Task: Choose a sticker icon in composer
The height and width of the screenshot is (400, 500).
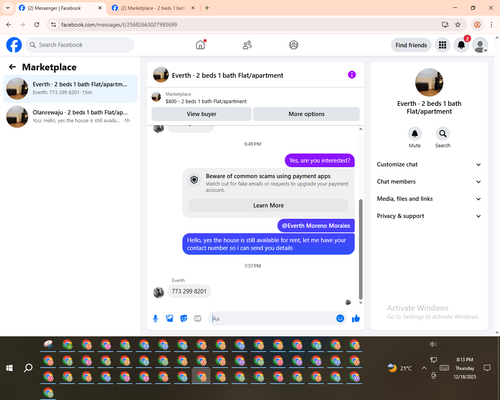Action: click(x=184, y=318)
